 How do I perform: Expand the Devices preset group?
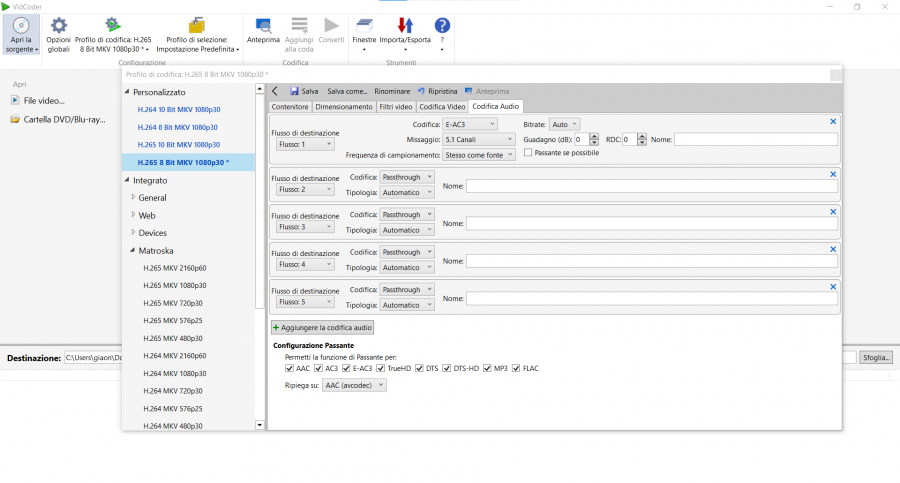tap(133, 233)
